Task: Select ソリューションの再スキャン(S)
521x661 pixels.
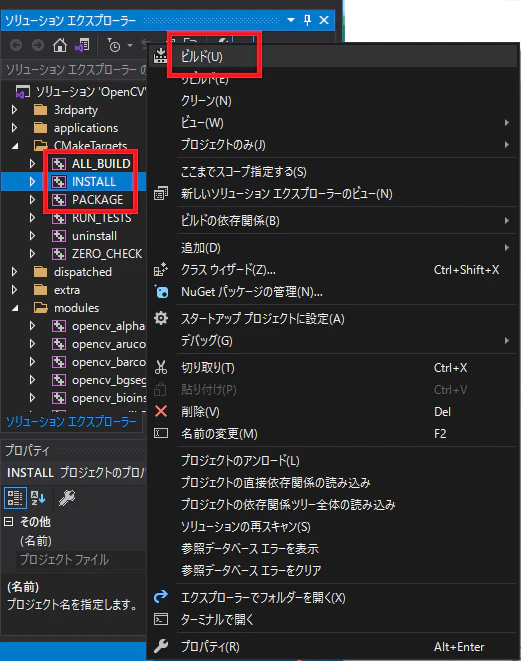Action: pos(333,527)
